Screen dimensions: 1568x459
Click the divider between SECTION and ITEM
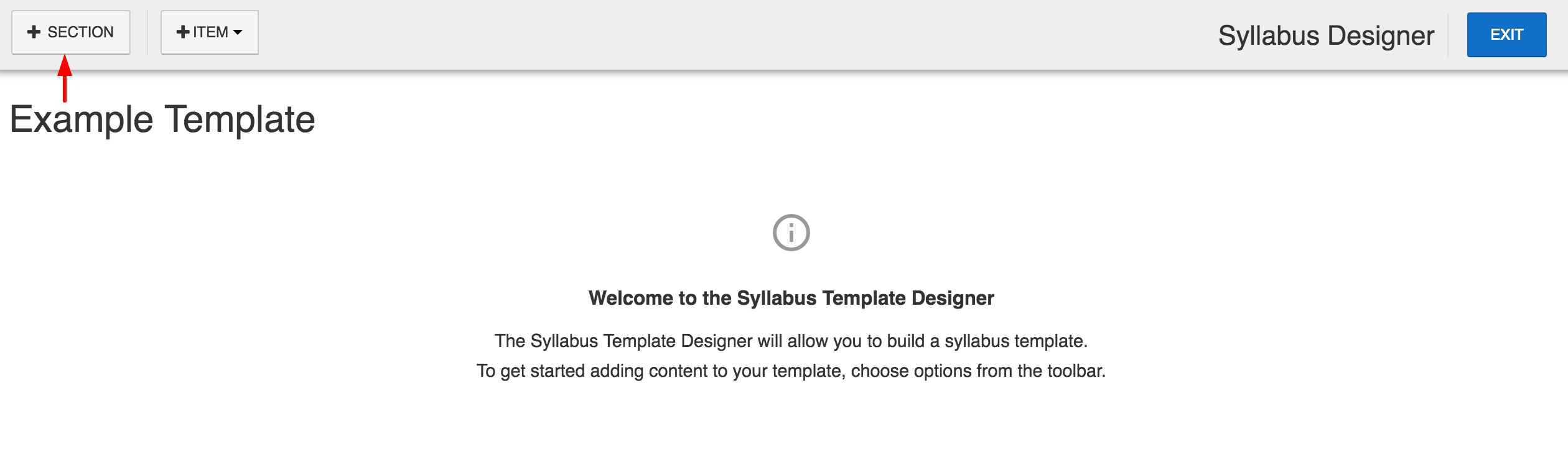click(147, 32)
